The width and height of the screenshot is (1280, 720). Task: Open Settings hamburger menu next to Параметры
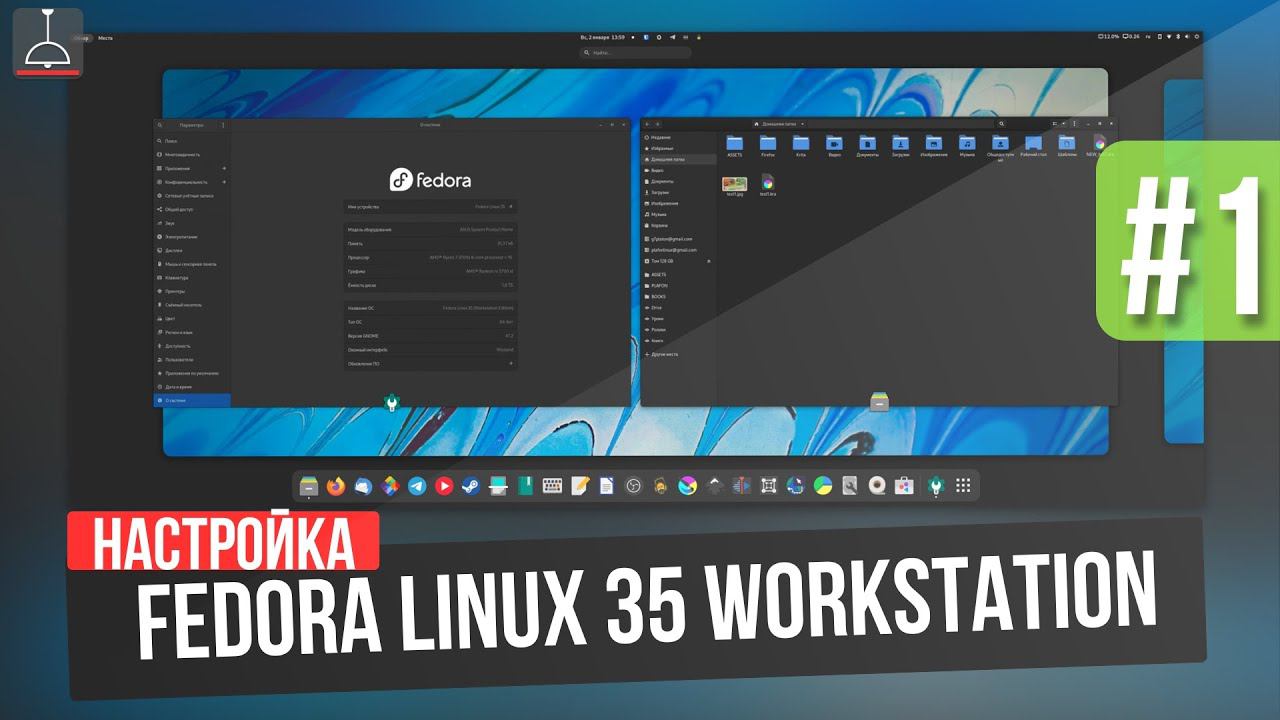coord(223,125)
